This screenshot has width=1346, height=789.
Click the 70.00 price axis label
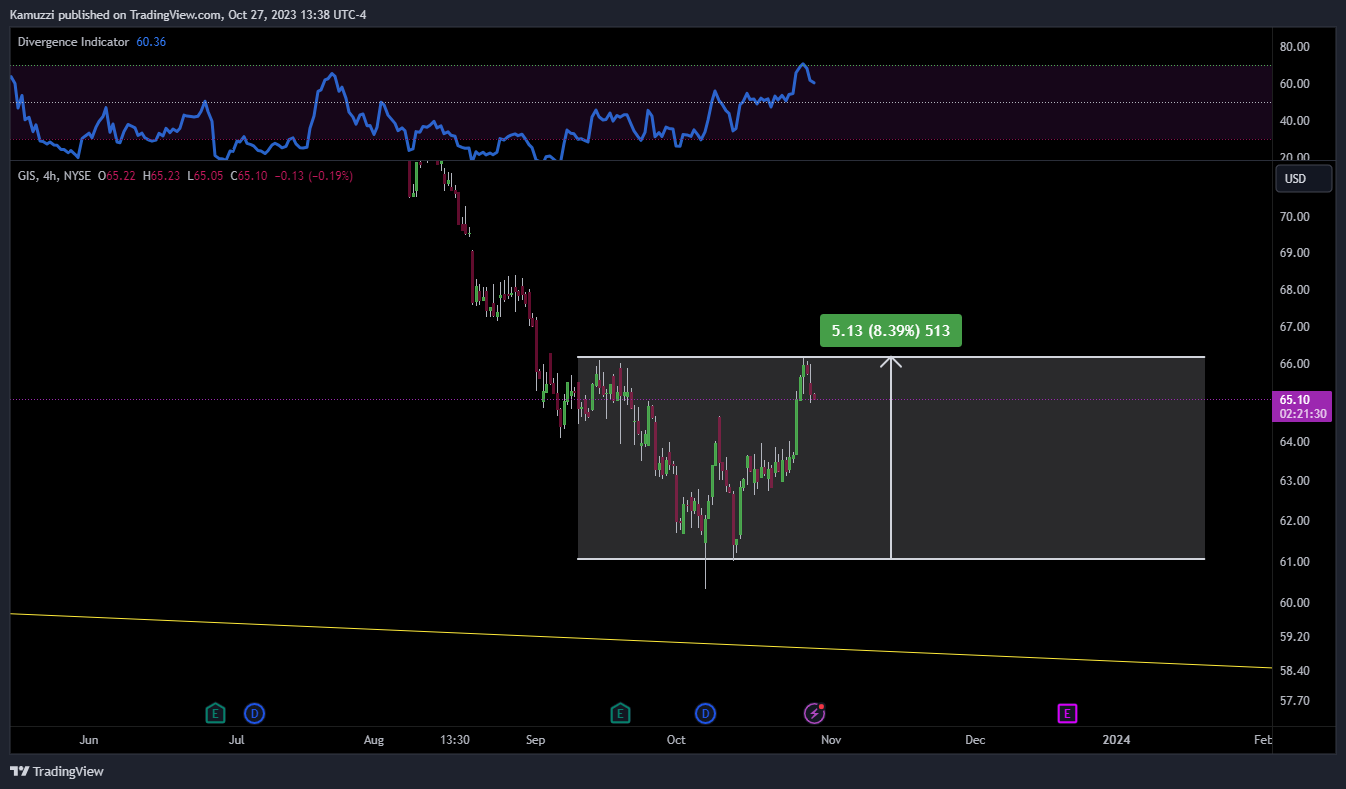(x=1295, y=216)
